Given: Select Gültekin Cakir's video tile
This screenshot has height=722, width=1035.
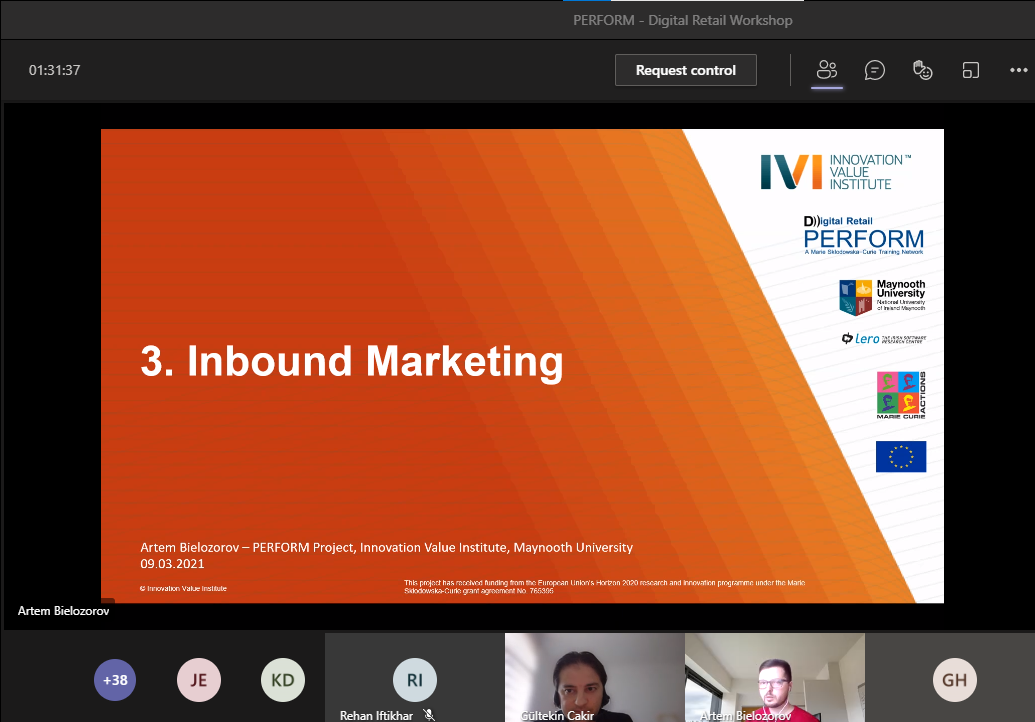Looking at the screenshot, I should tap(595, 678).
